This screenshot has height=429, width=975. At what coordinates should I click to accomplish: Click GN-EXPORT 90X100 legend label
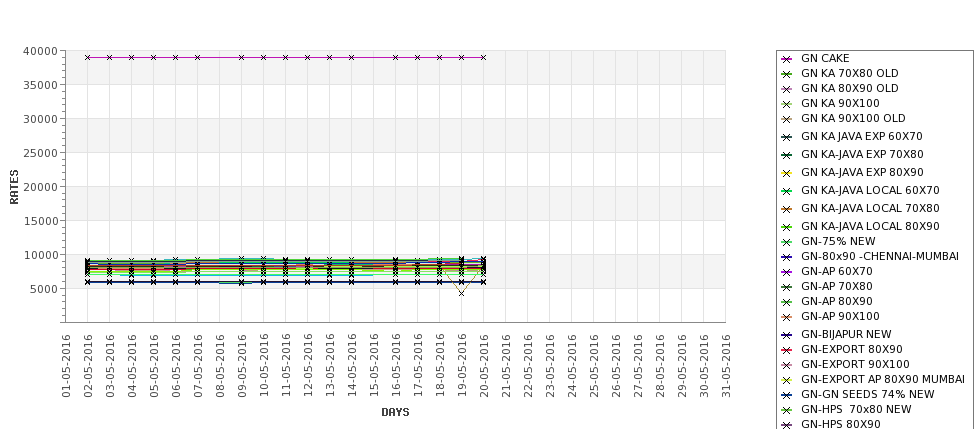tap(855, 364)
